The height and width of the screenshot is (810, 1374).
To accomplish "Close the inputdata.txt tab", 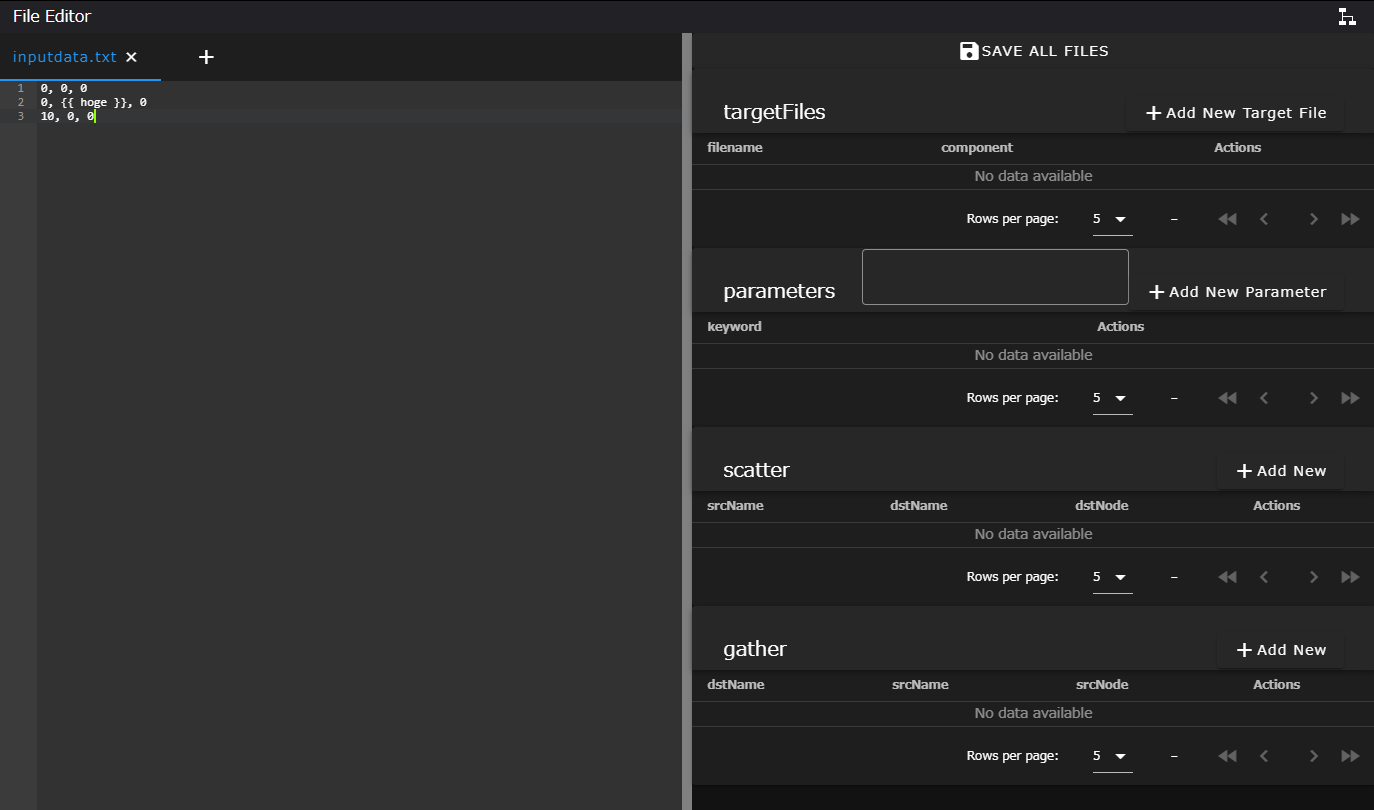I will pyautogui.click(x=131, y=57).
